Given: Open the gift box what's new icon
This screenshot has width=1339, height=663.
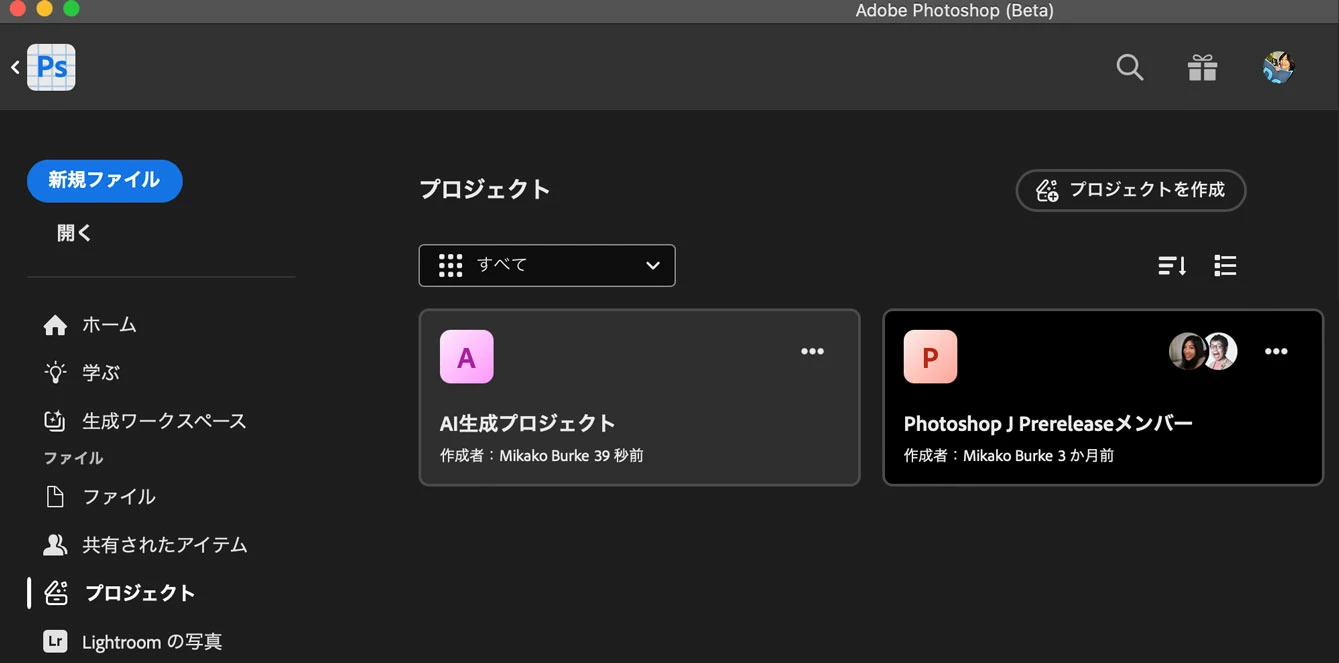Looking at the screenshot, I should [1202, 68].
